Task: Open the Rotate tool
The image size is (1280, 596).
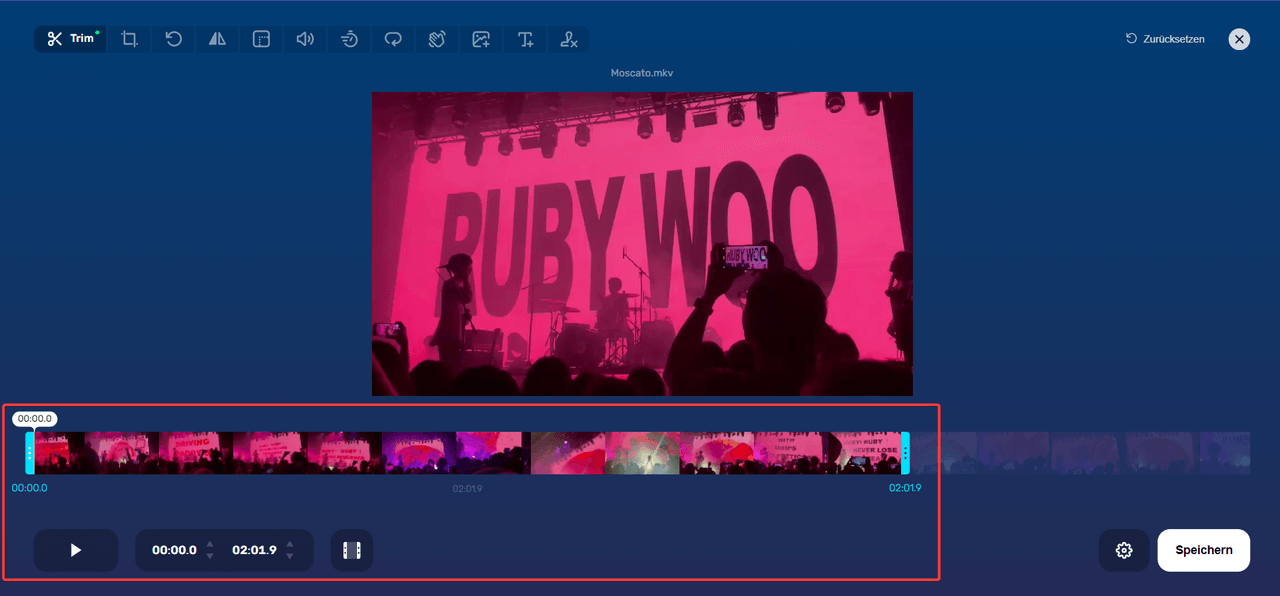Action: tap(173, 39)
